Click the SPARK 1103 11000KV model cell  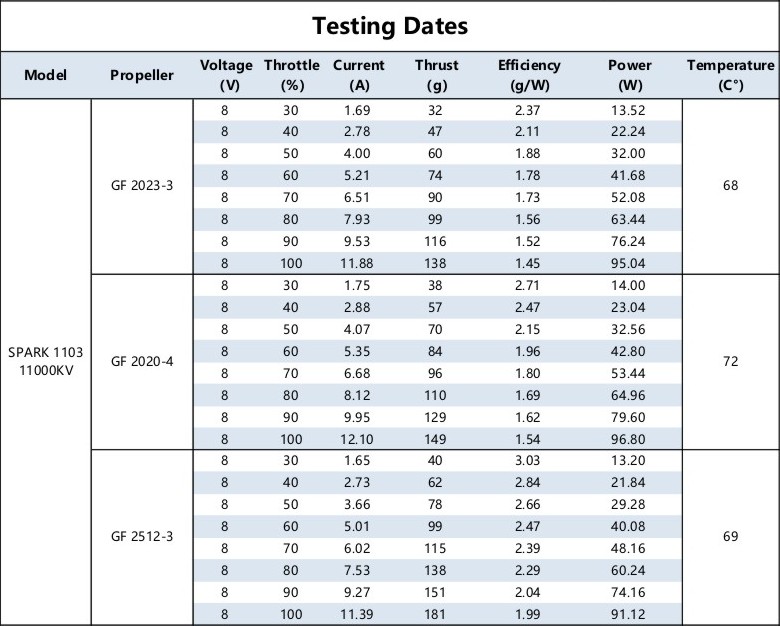45,361
